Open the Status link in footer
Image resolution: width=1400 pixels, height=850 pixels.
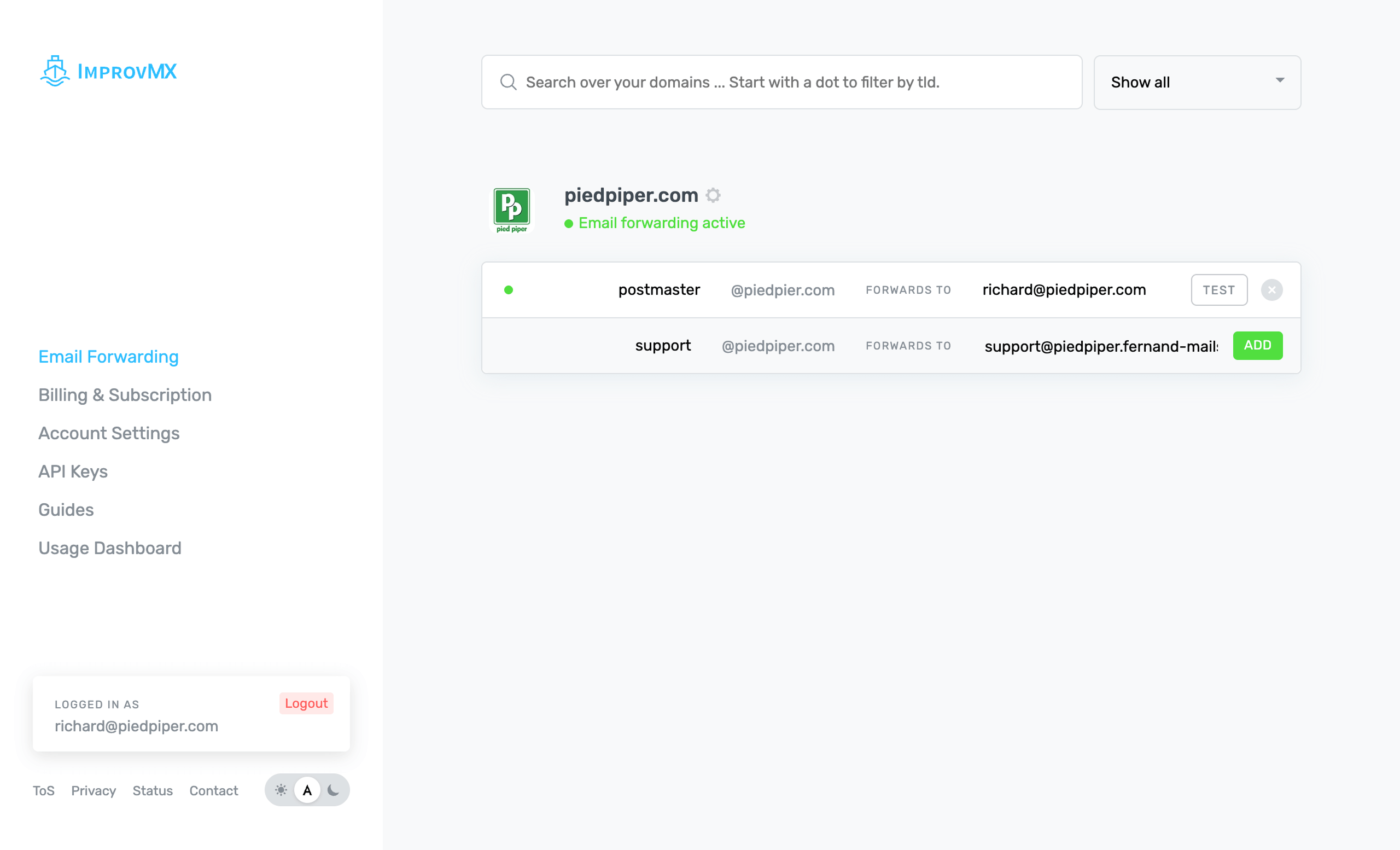(x=152, y=790)
